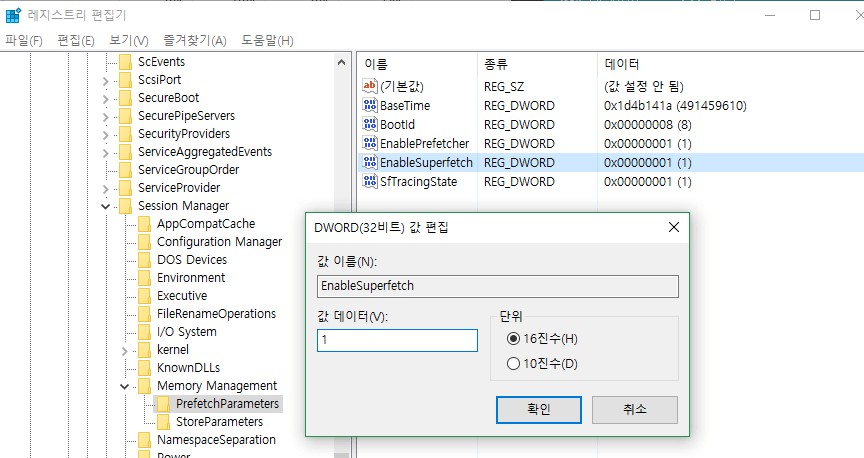The height and width of the screenshot is (458, 864).
Task: Click the DWORD icon beside EnablePrefetcher
Action: click(369, 144)
